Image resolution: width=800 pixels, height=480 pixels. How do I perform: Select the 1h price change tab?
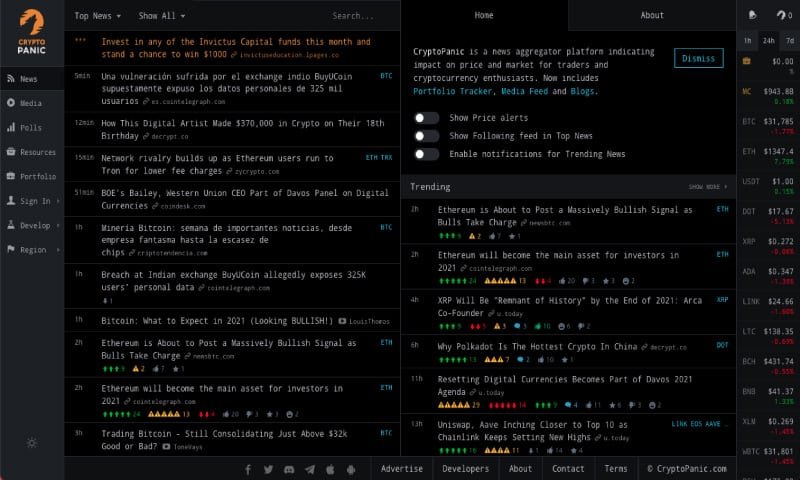coord(747,41)
